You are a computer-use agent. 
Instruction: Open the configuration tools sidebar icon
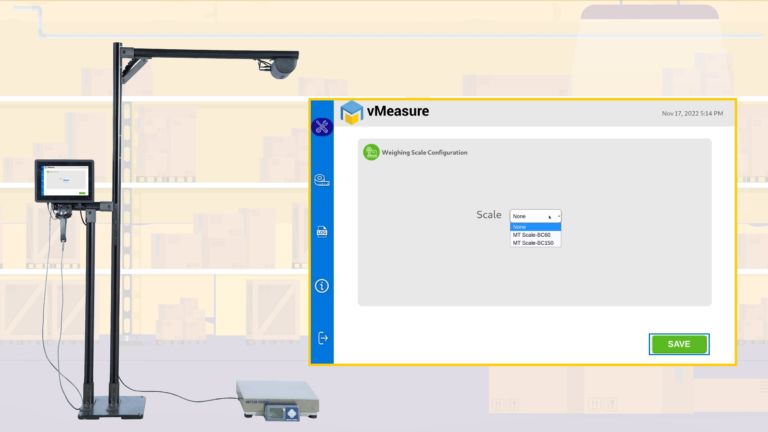click(x=322, y=127)
